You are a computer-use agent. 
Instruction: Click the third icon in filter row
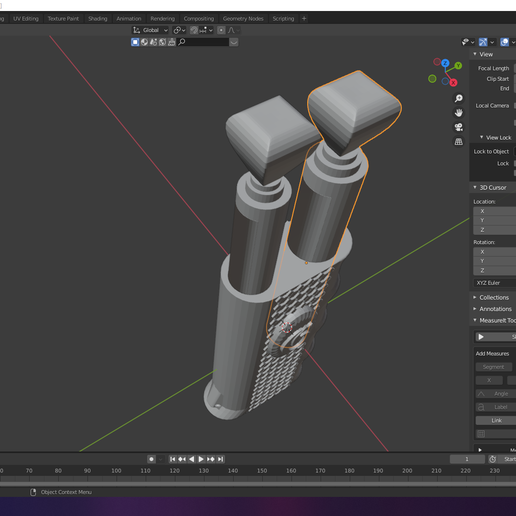point(153,42)
